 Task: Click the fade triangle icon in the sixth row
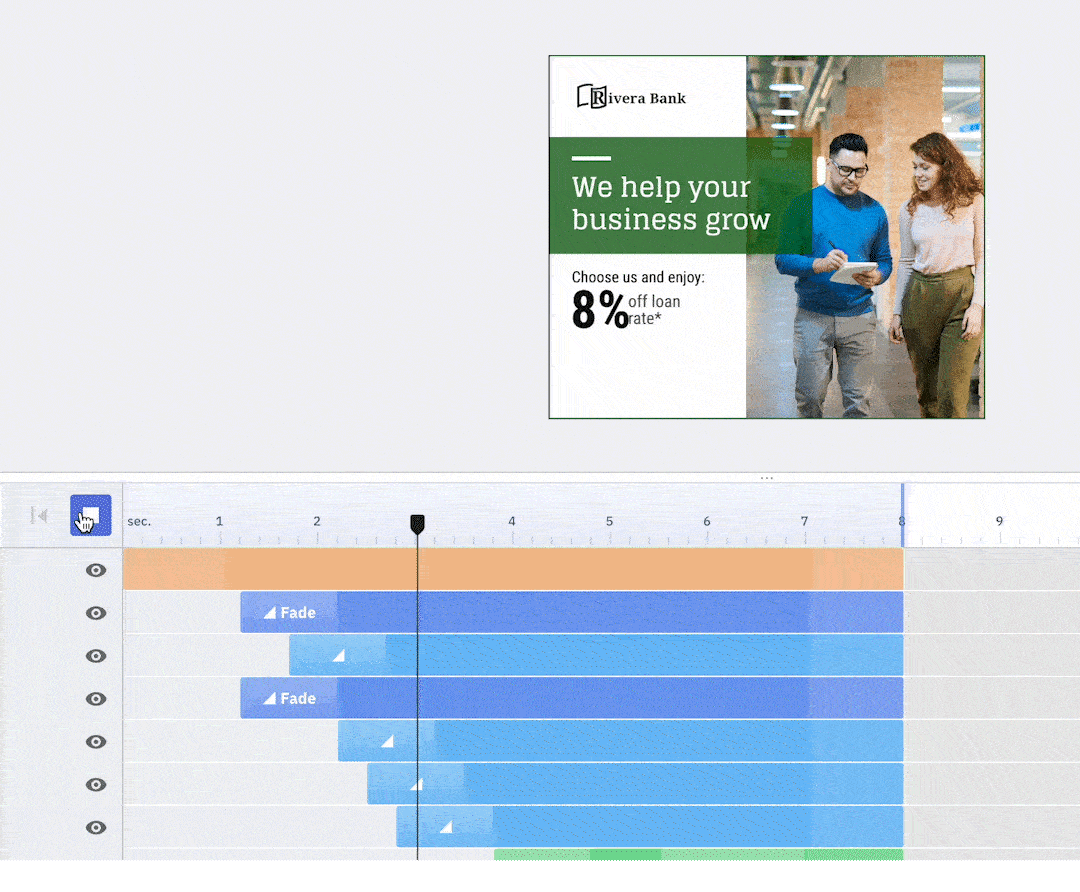pos(416,785)
